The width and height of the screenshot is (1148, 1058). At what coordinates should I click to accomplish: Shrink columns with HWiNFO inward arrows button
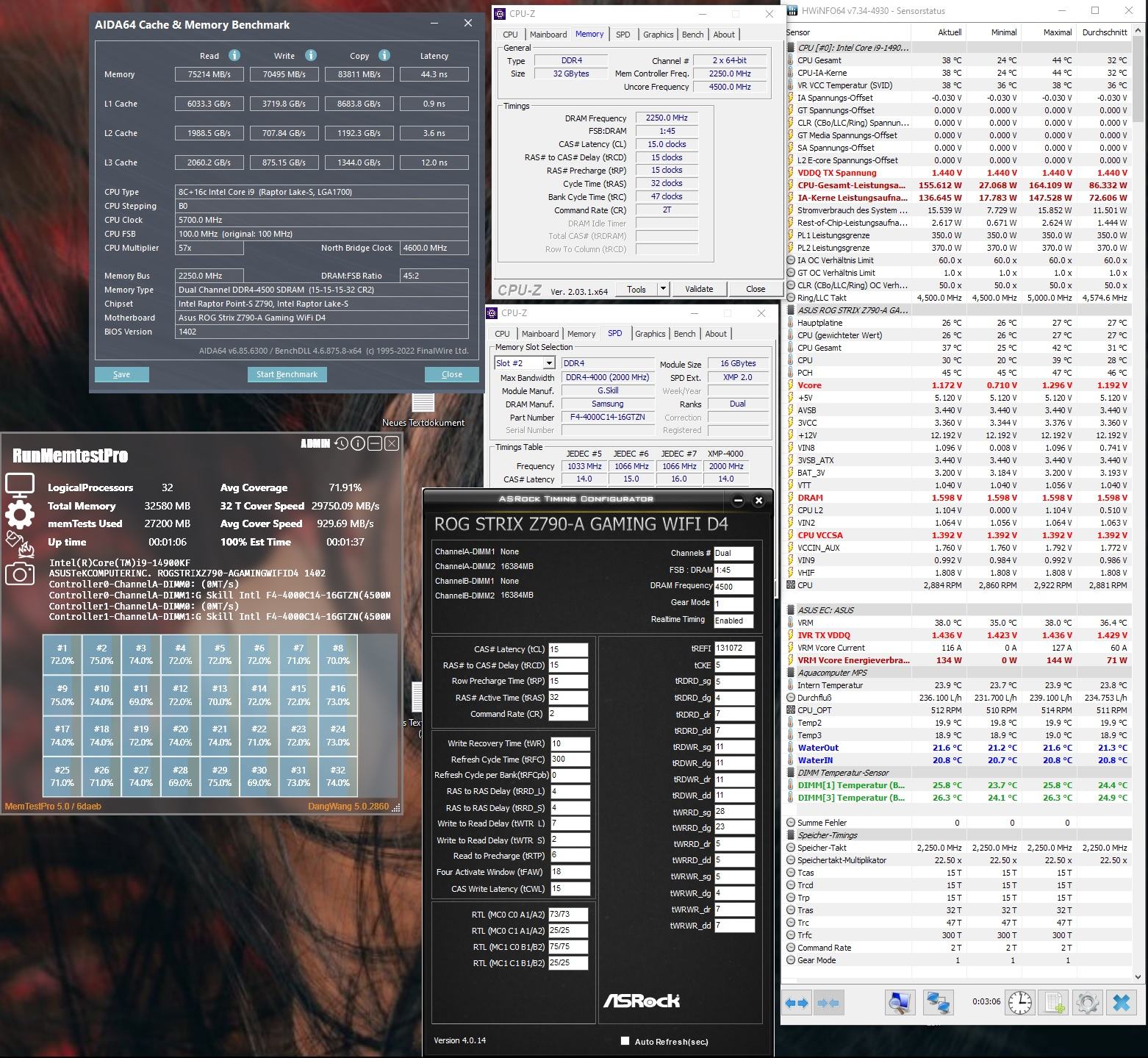click(828, 1003)
